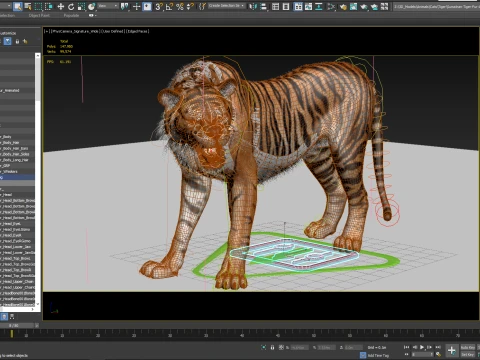Toggle the Ribbon display button
480x360 pixels.
pos(298,6)
